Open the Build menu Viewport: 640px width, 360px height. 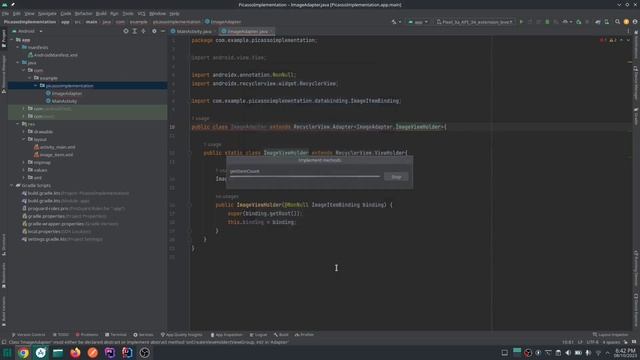point(101,13)
